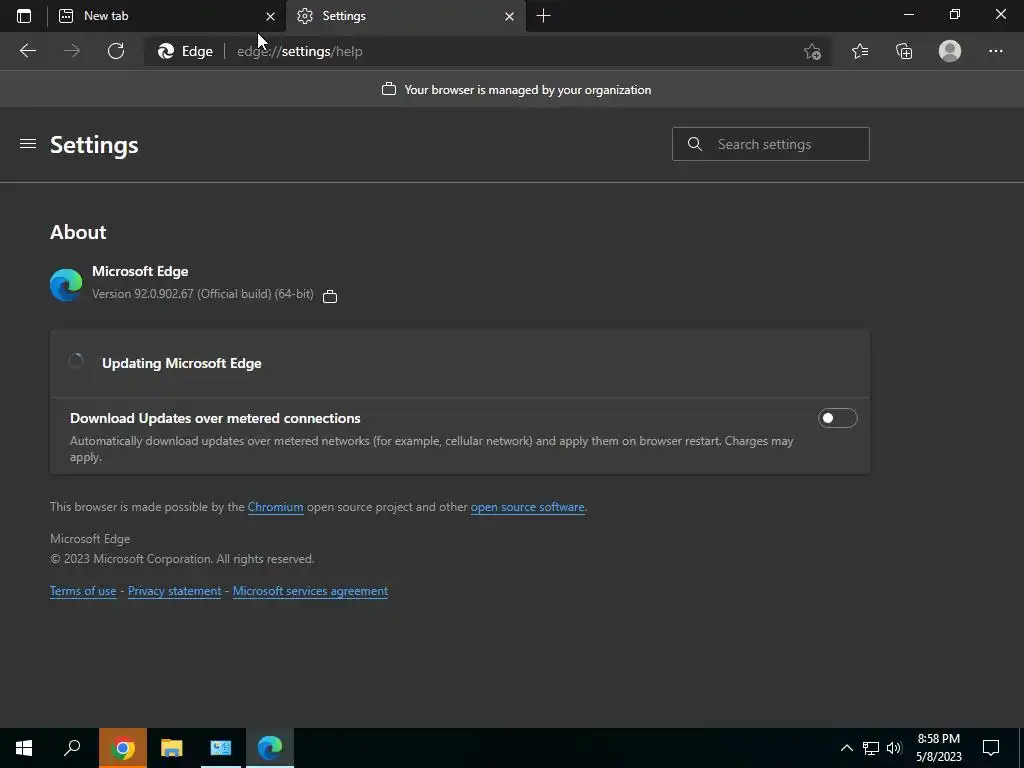Reload the page with the refresh icon

point(116,51)
